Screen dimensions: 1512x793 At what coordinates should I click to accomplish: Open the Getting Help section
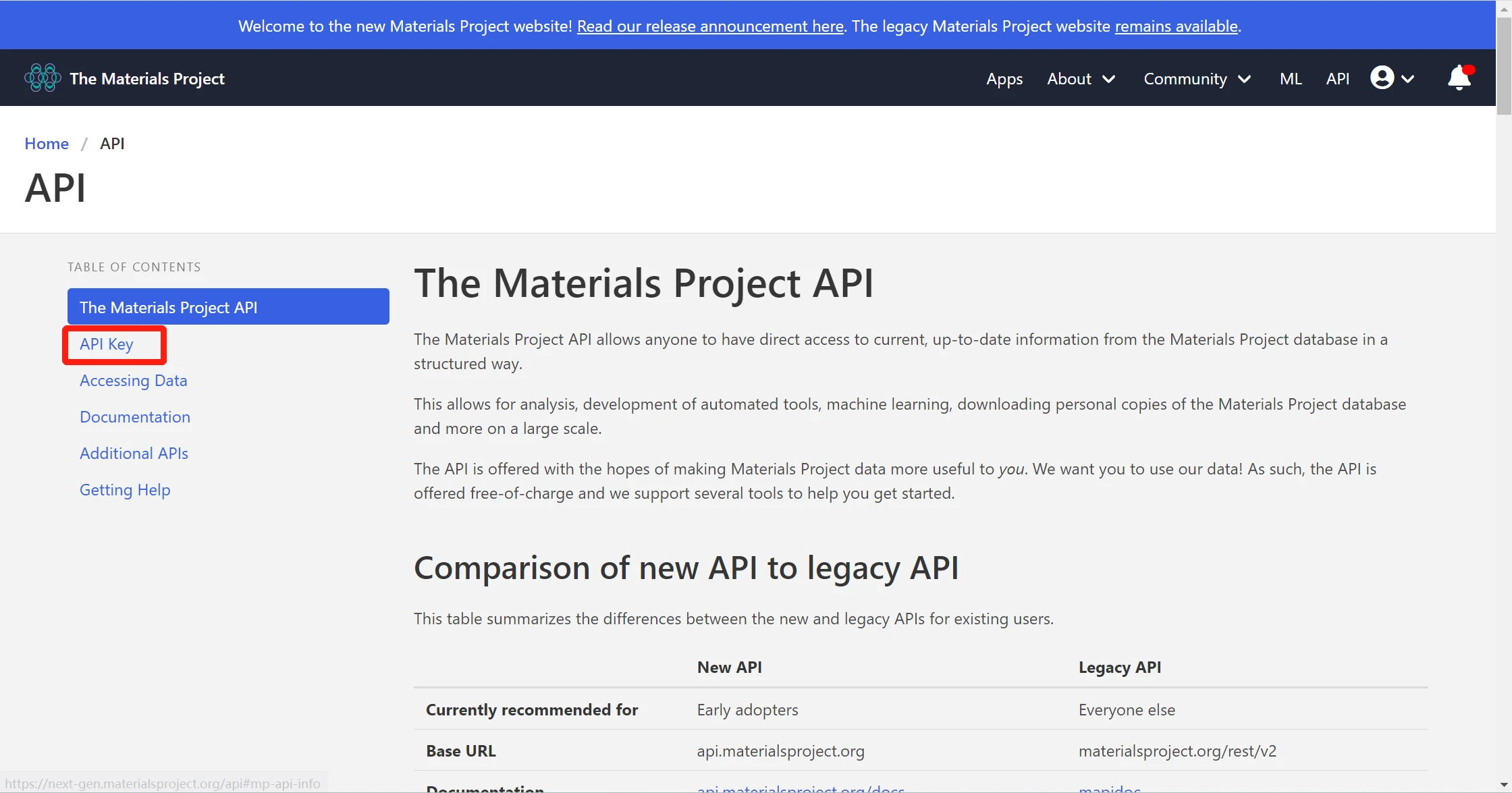point(124,489)
